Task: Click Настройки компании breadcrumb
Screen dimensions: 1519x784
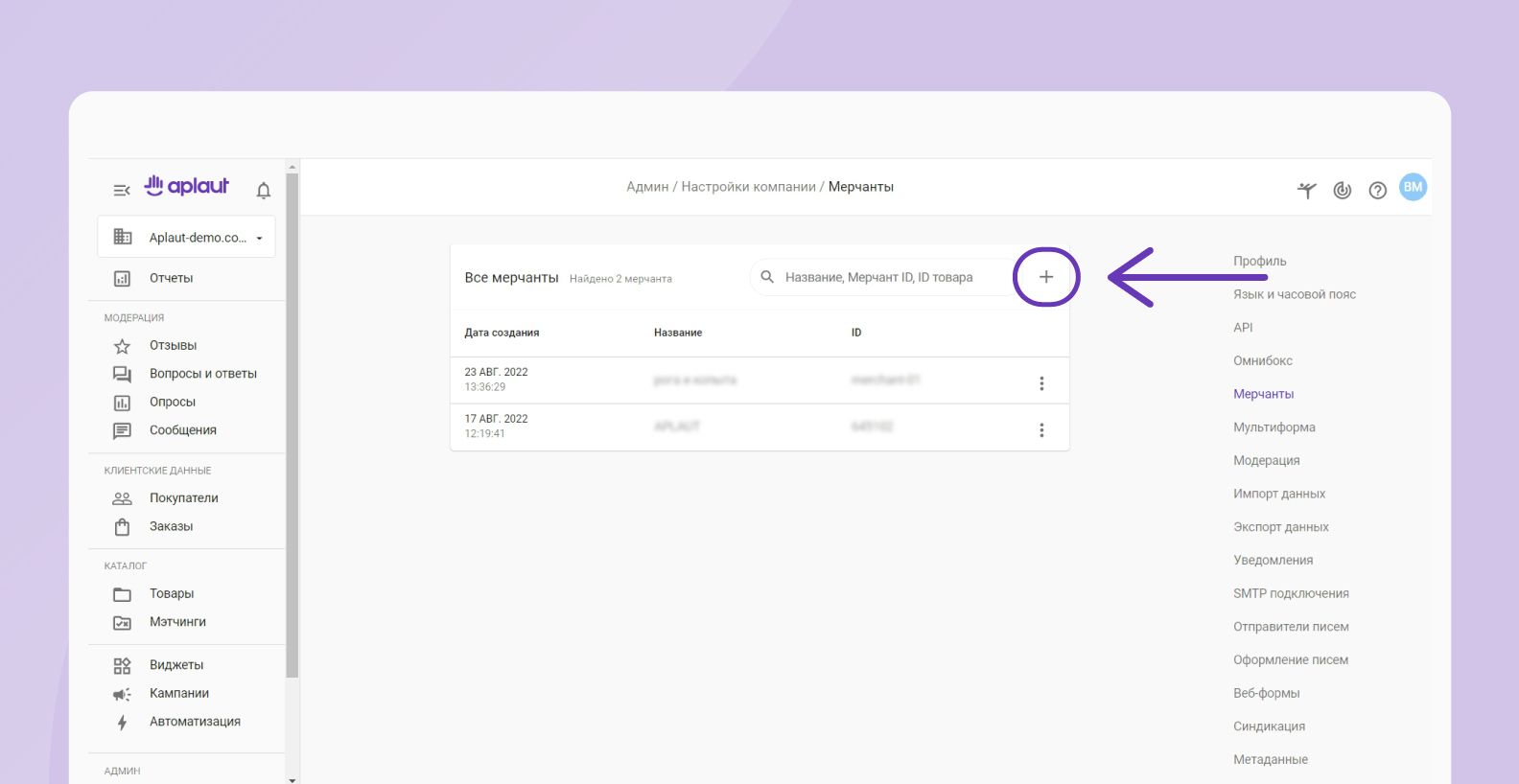Action: pos(748,187)
